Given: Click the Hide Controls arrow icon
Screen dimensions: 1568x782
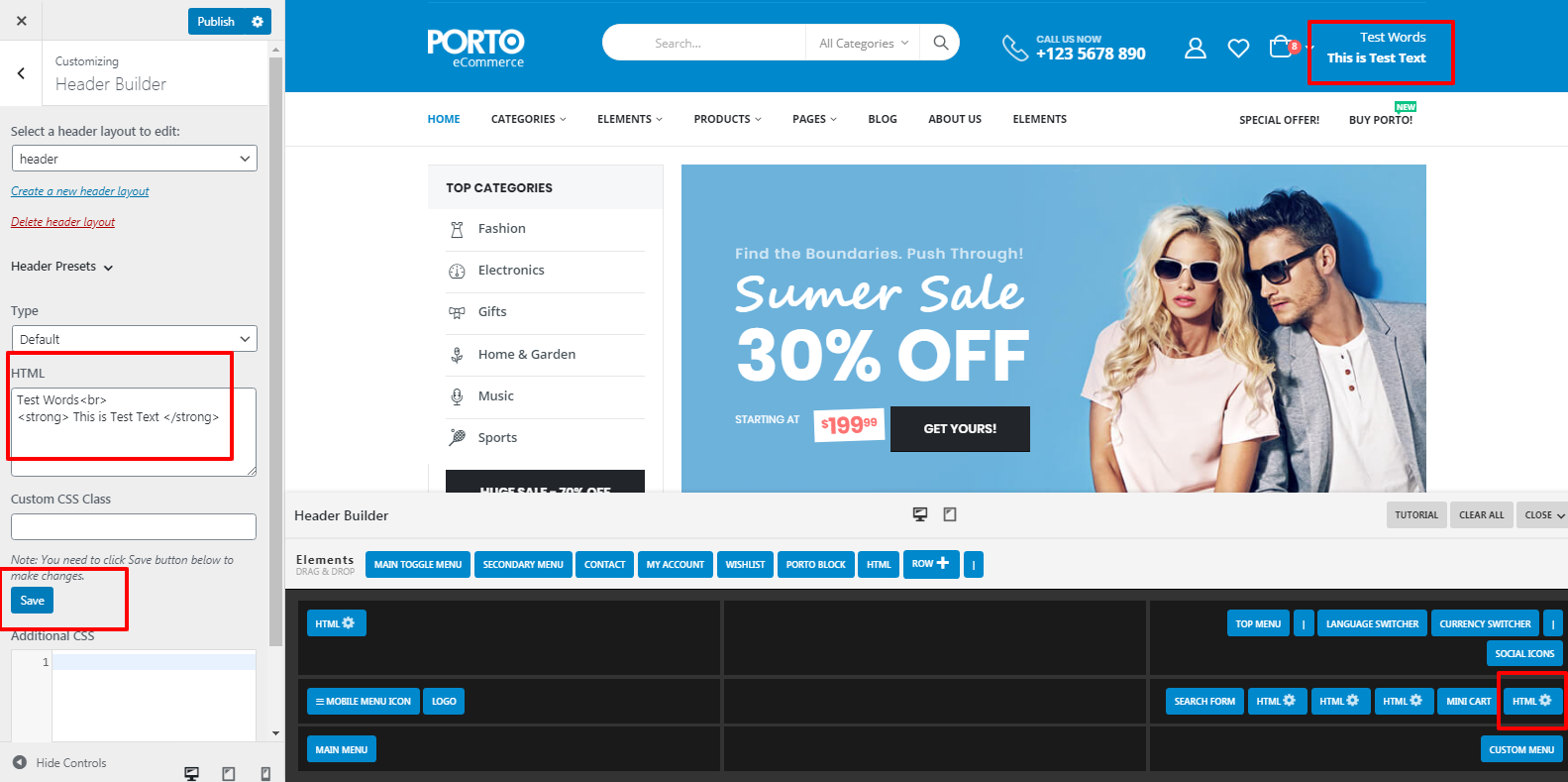Looking at the screenshot, I should pyautogui.click(x=20, y=762).
